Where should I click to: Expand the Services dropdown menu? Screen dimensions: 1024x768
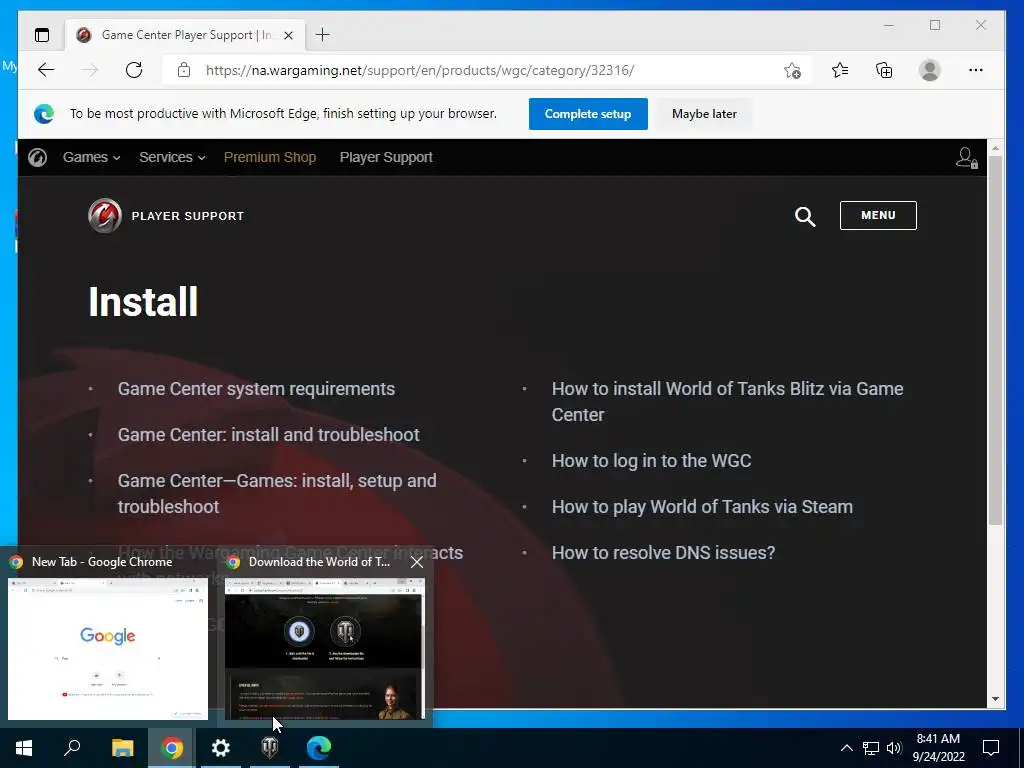172,157
